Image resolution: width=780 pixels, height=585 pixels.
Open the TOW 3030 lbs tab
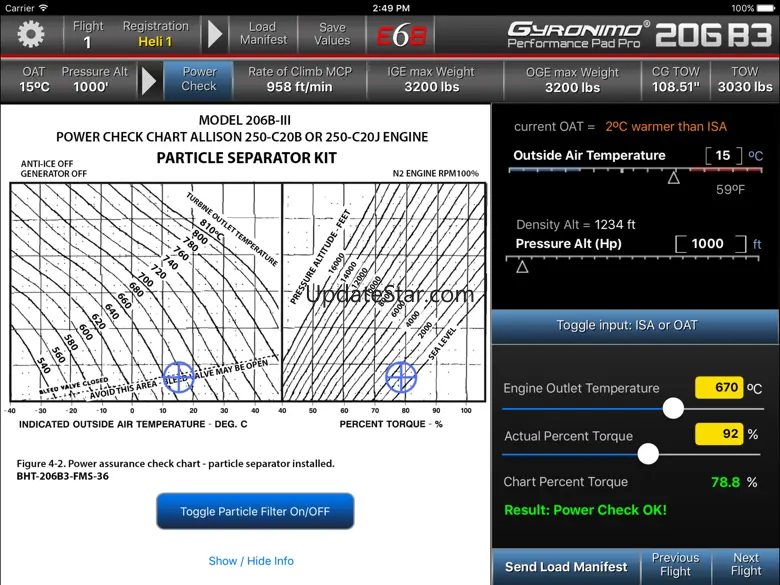745,80
